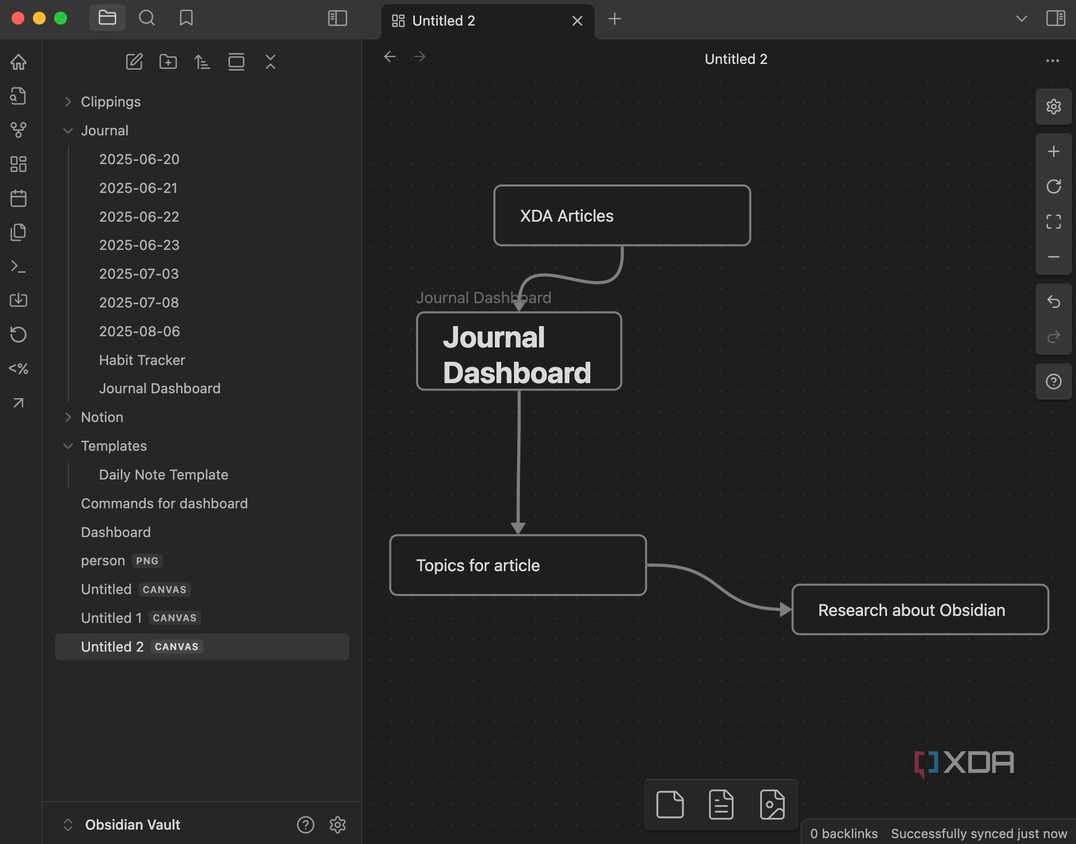Open note 2025-08-06
Image resolution: width=1076 pixels, height=844 pixels.
pos(139,331)
